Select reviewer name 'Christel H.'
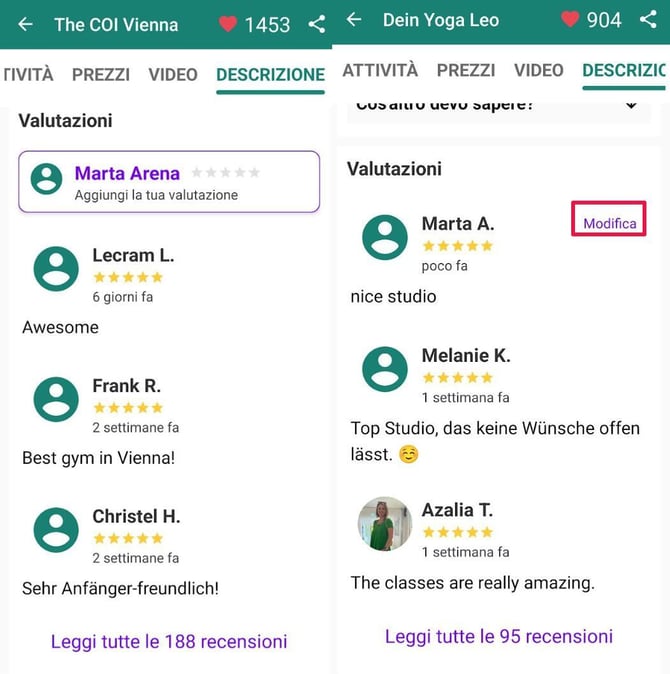 [x=136, y=516]
